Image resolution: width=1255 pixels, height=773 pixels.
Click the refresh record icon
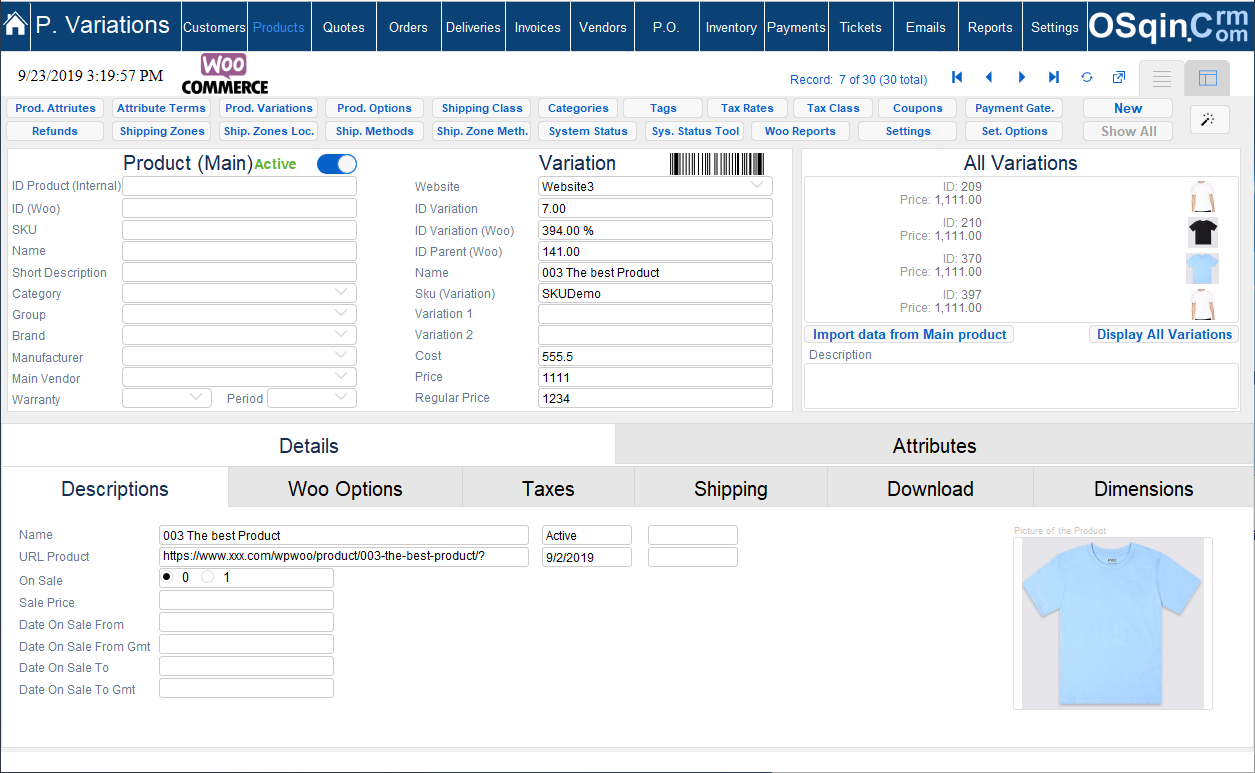(1087, 77)
